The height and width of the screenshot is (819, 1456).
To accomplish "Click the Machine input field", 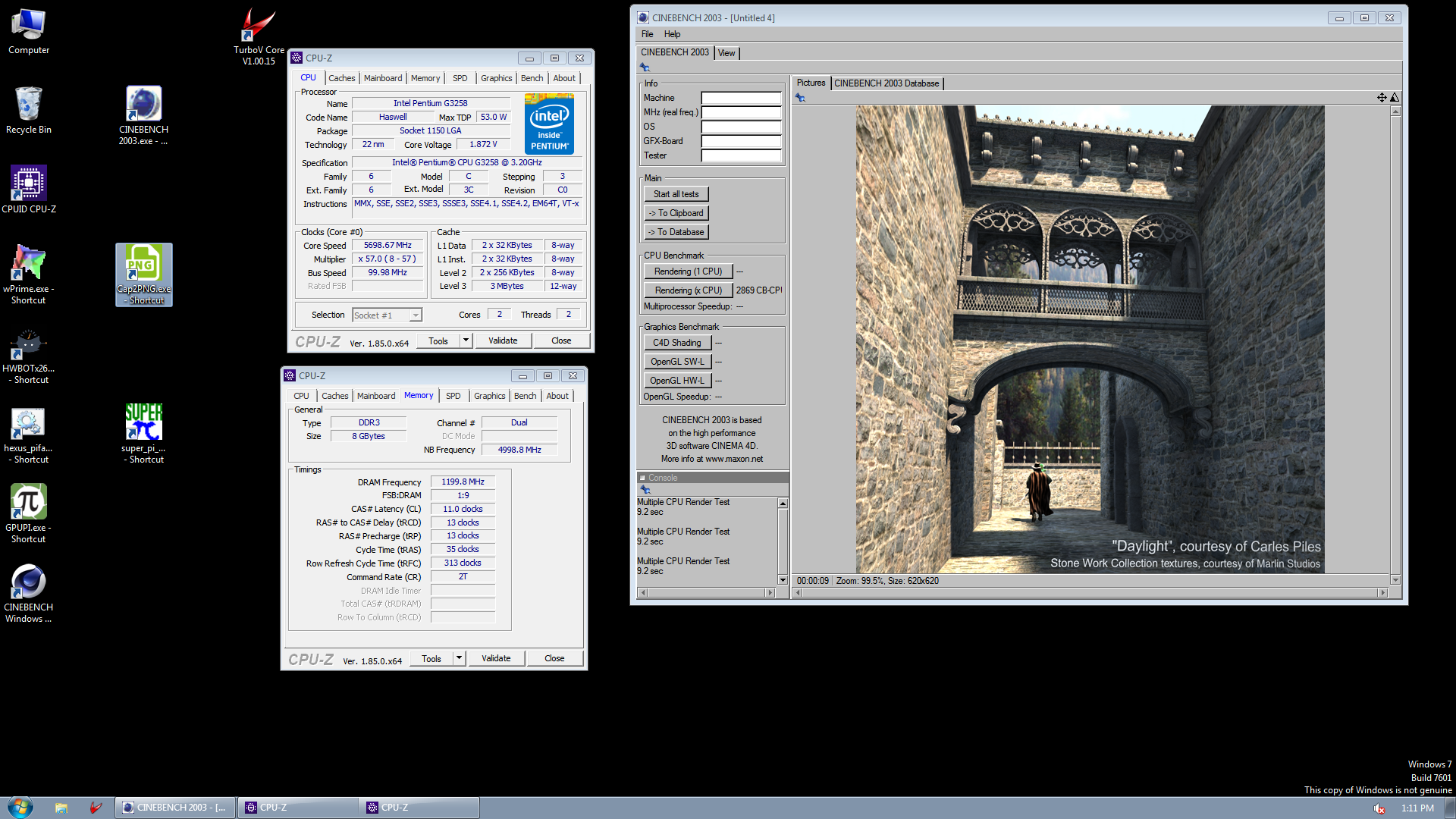I will click(x=741, y=98).
